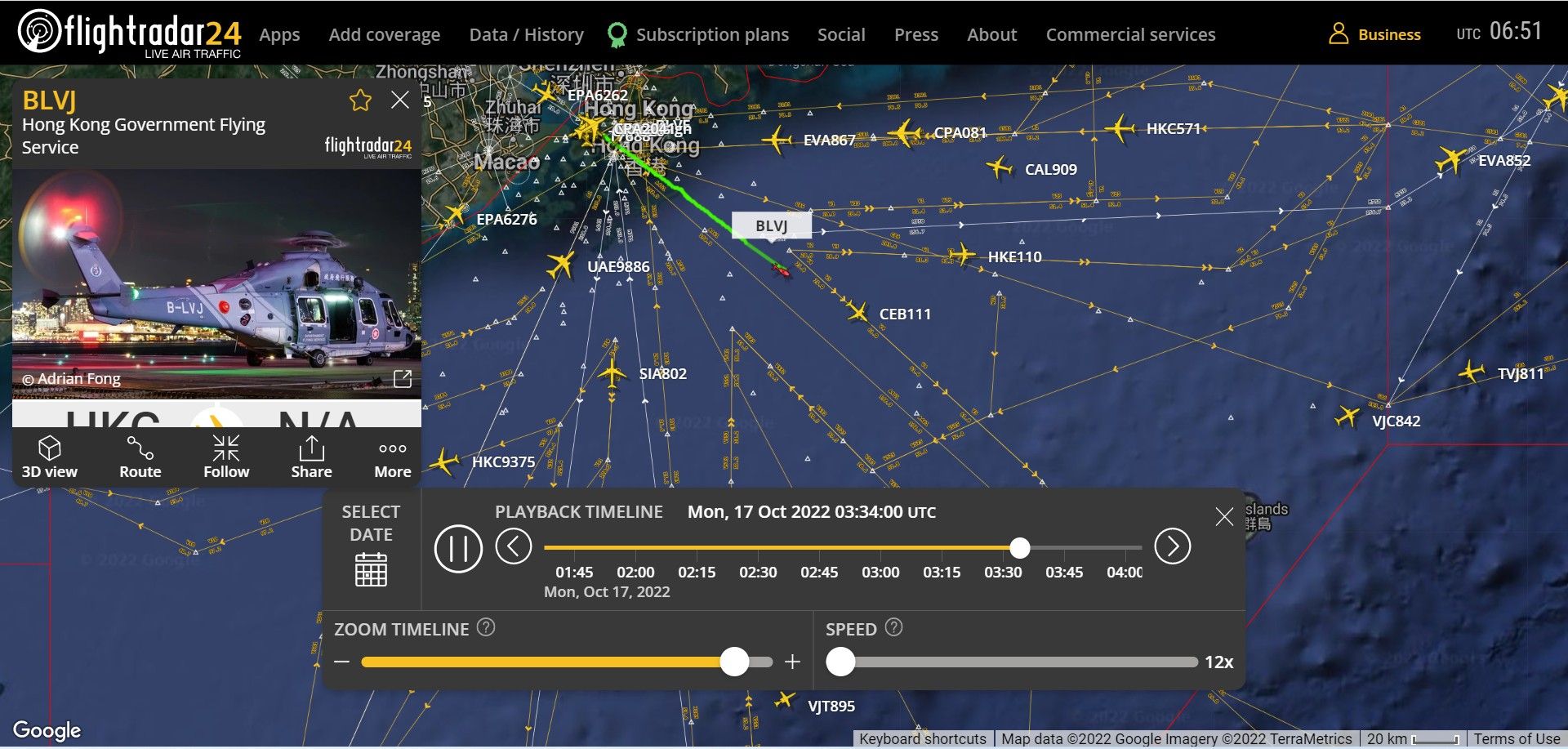Show Zoom Timeline help tooltip
The image size is (1568, 749).
coord(486,627)
